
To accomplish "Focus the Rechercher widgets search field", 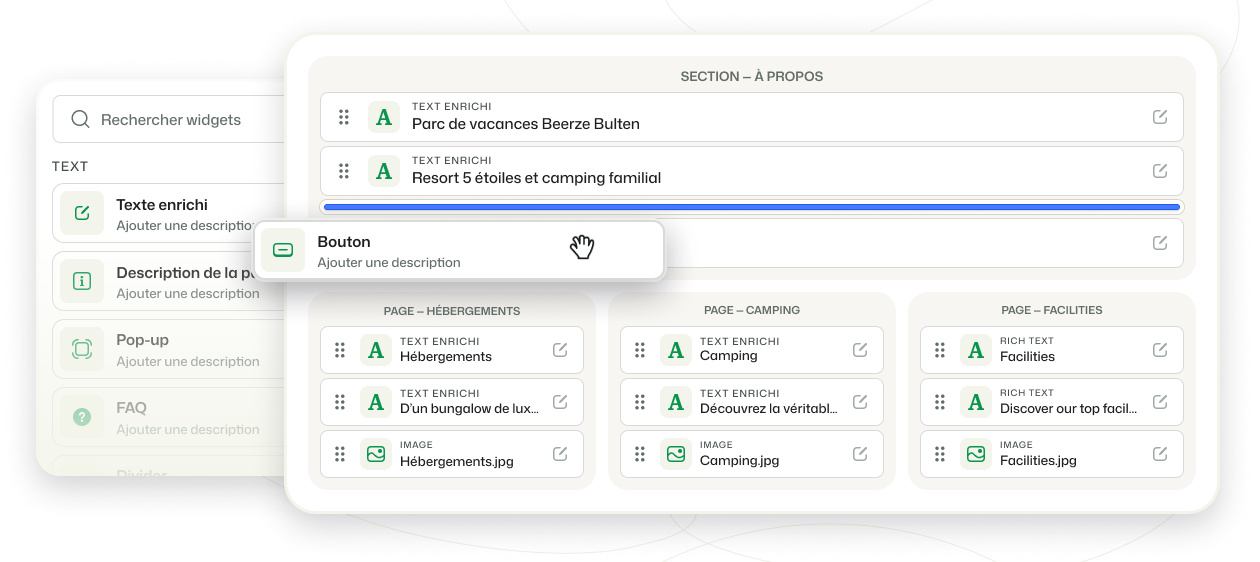I will pos(170,120).
